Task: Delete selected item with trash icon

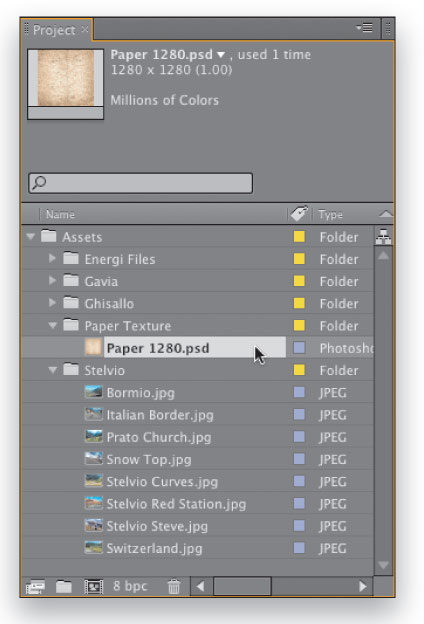Action: point(174,587)
